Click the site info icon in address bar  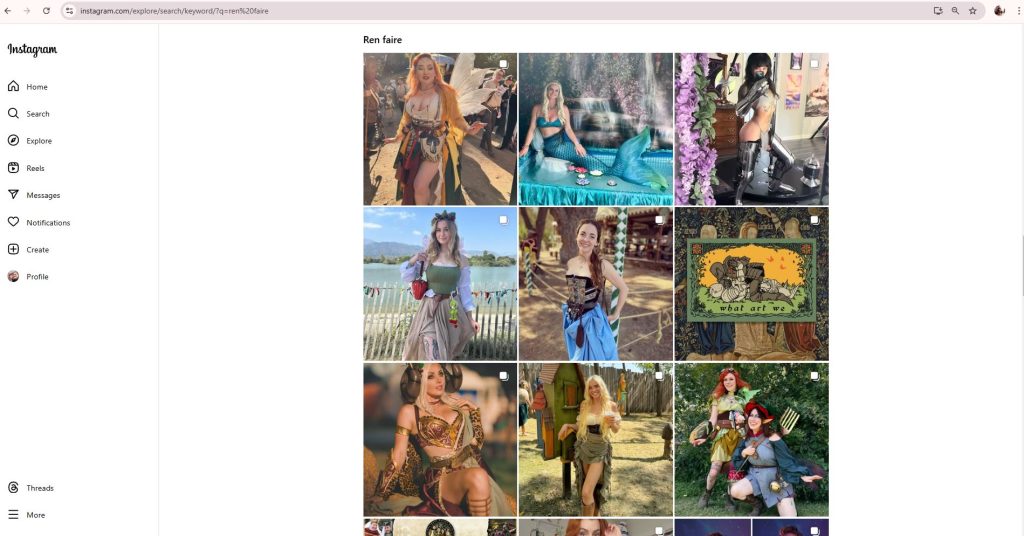(x=69, y=10)
